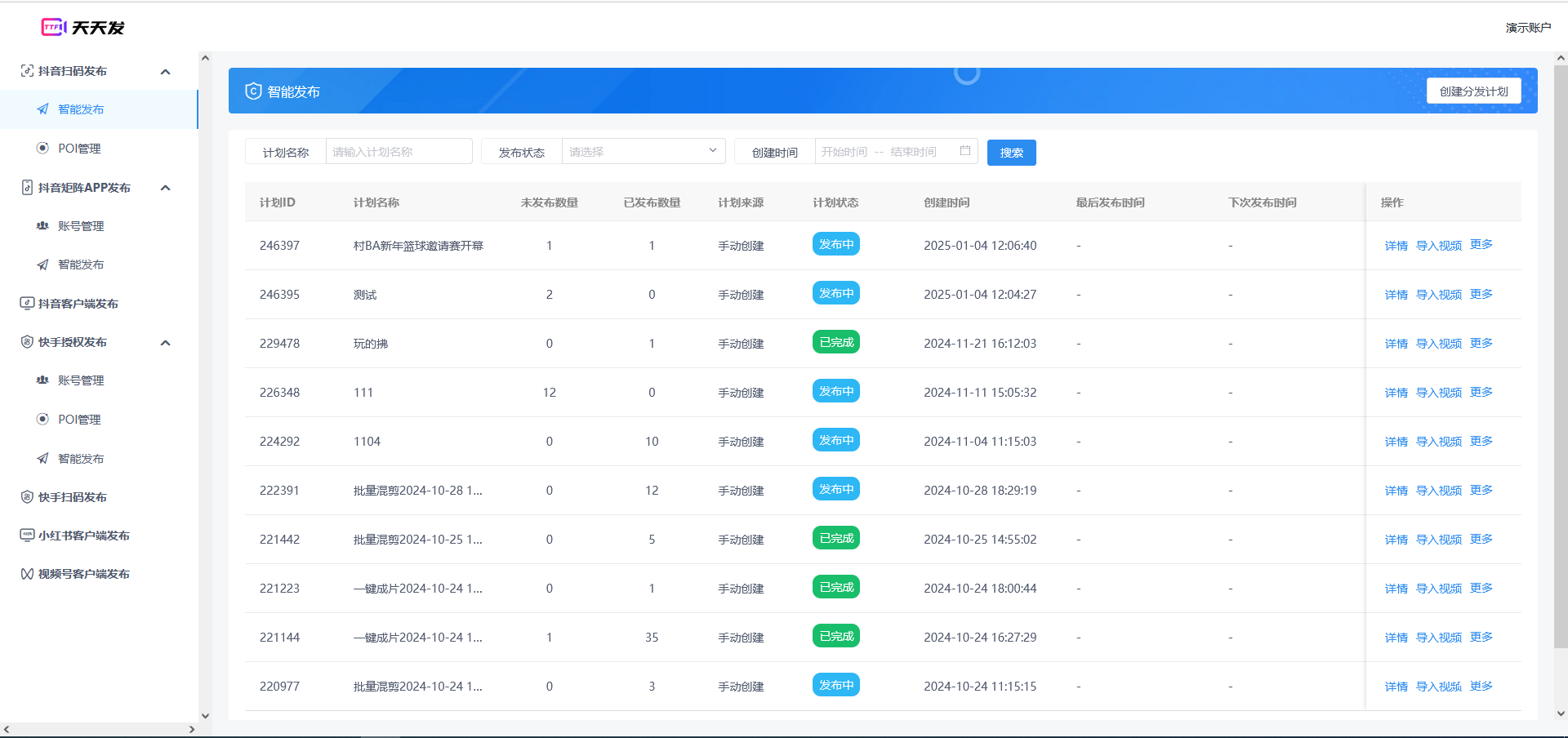Open POI管理 under 抖音扫码发布
The image size is (1568, 738).
[x=79, y=149]
